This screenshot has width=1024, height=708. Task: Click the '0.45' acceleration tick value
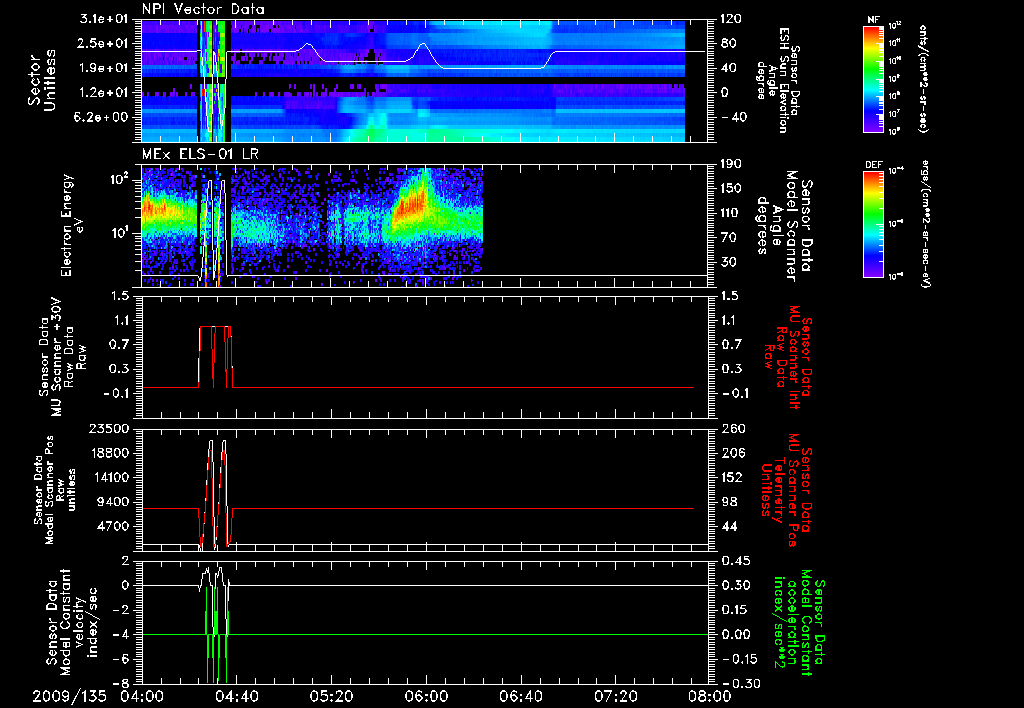(735, 561)
